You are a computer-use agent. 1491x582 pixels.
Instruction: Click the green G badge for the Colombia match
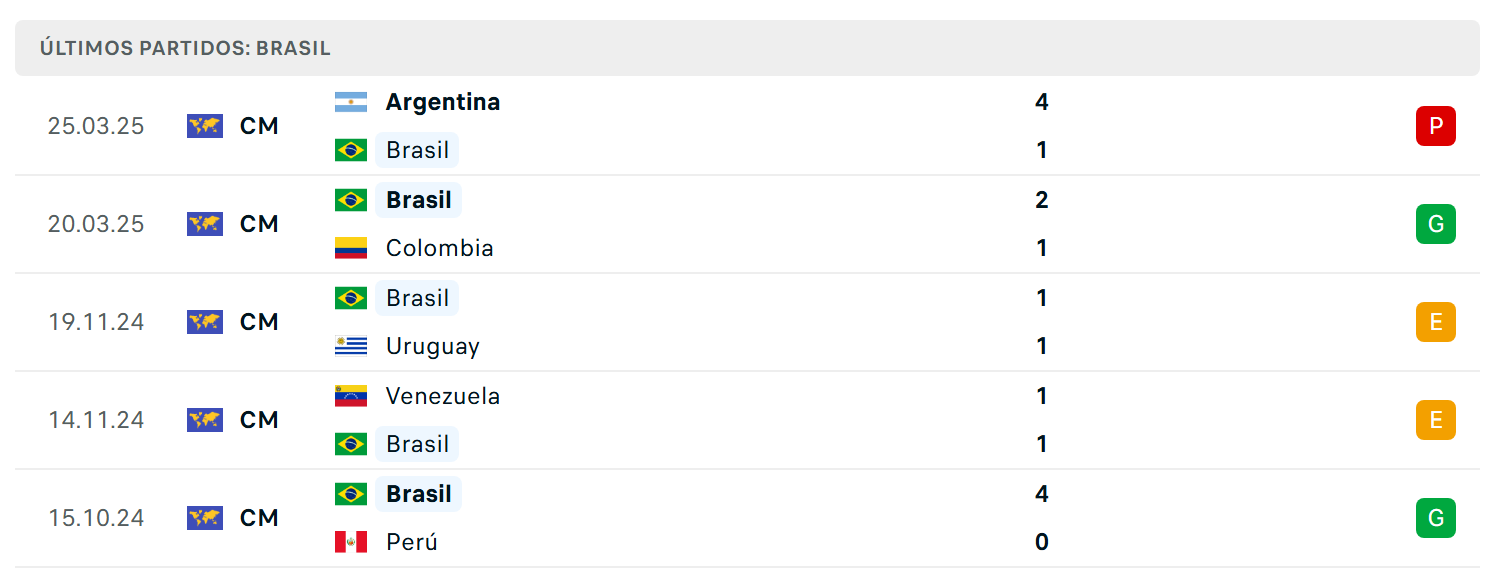pos(1436,224)
